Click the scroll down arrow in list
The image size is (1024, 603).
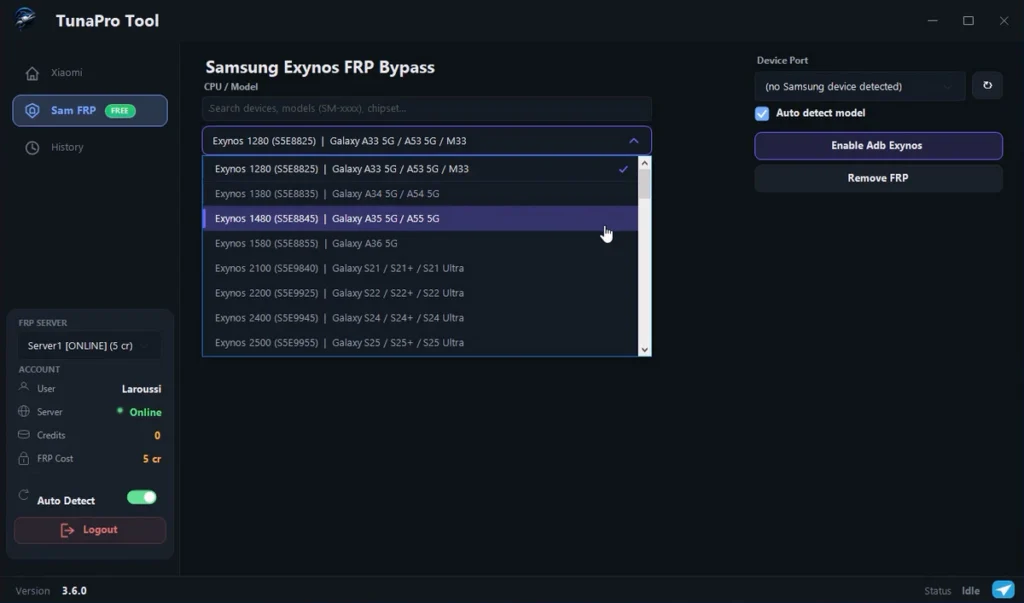click(645, 350)
